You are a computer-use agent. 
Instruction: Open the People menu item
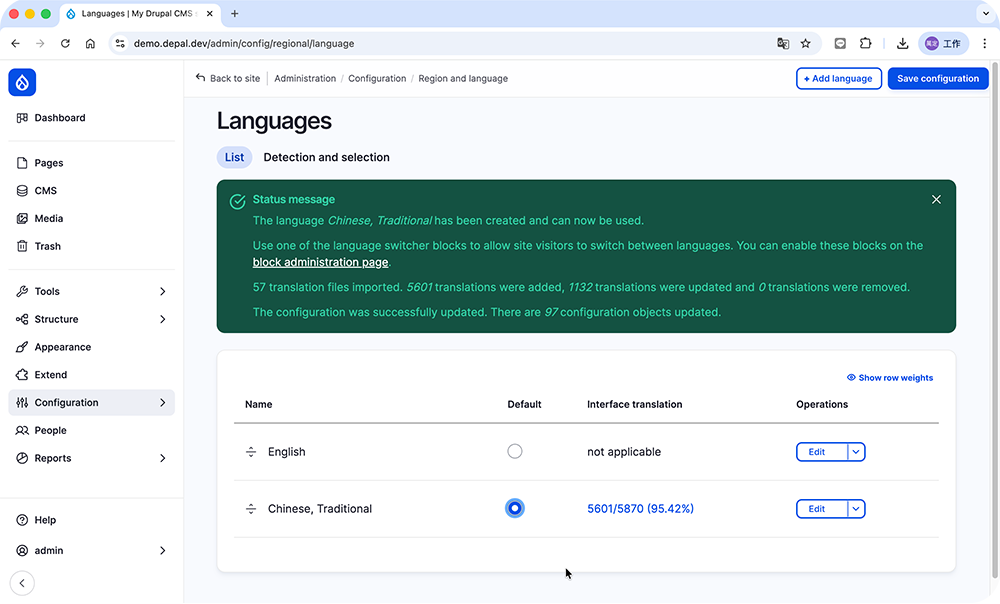(50, 430)
